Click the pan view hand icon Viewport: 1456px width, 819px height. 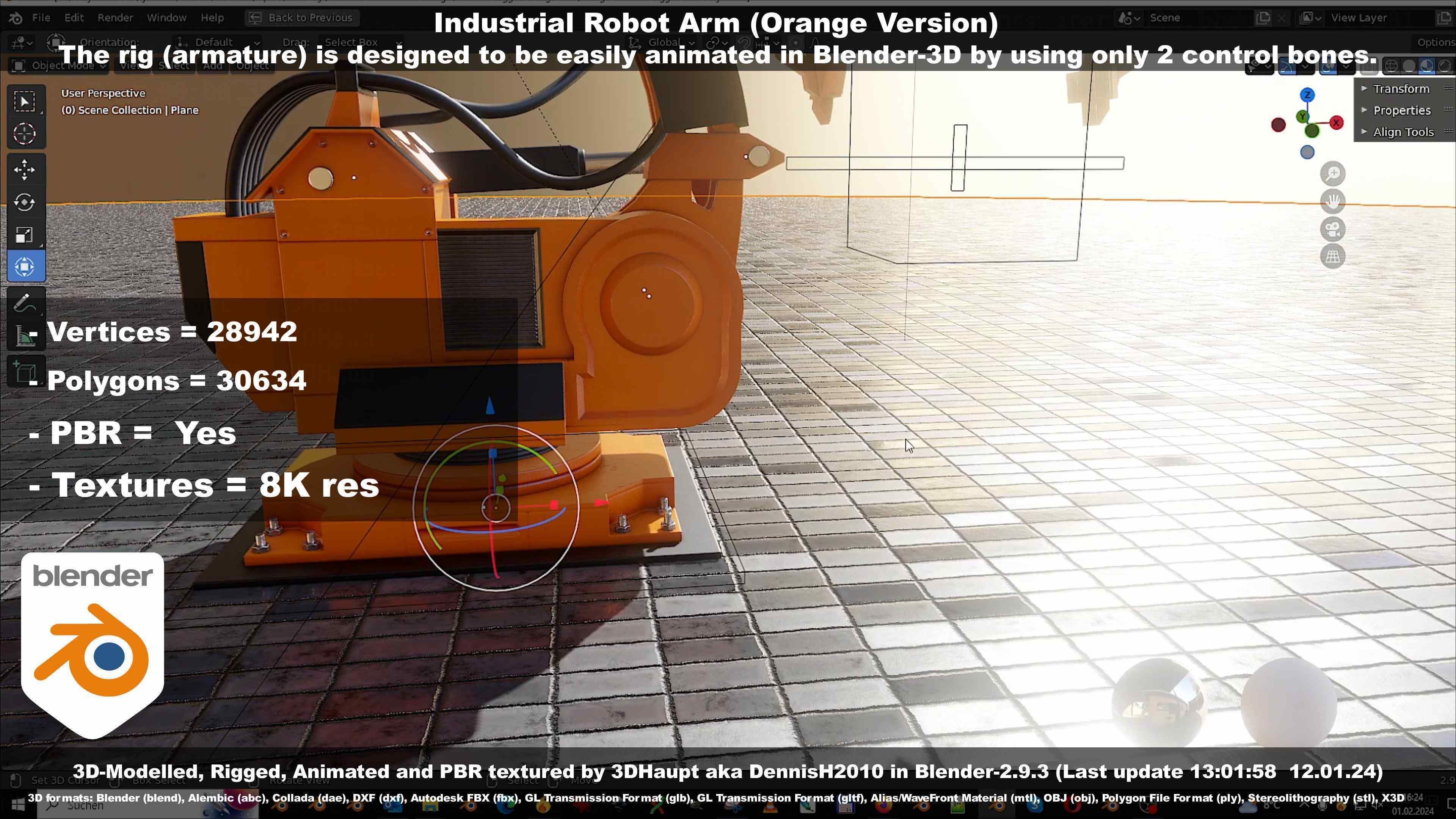(x=1333, y=201)
